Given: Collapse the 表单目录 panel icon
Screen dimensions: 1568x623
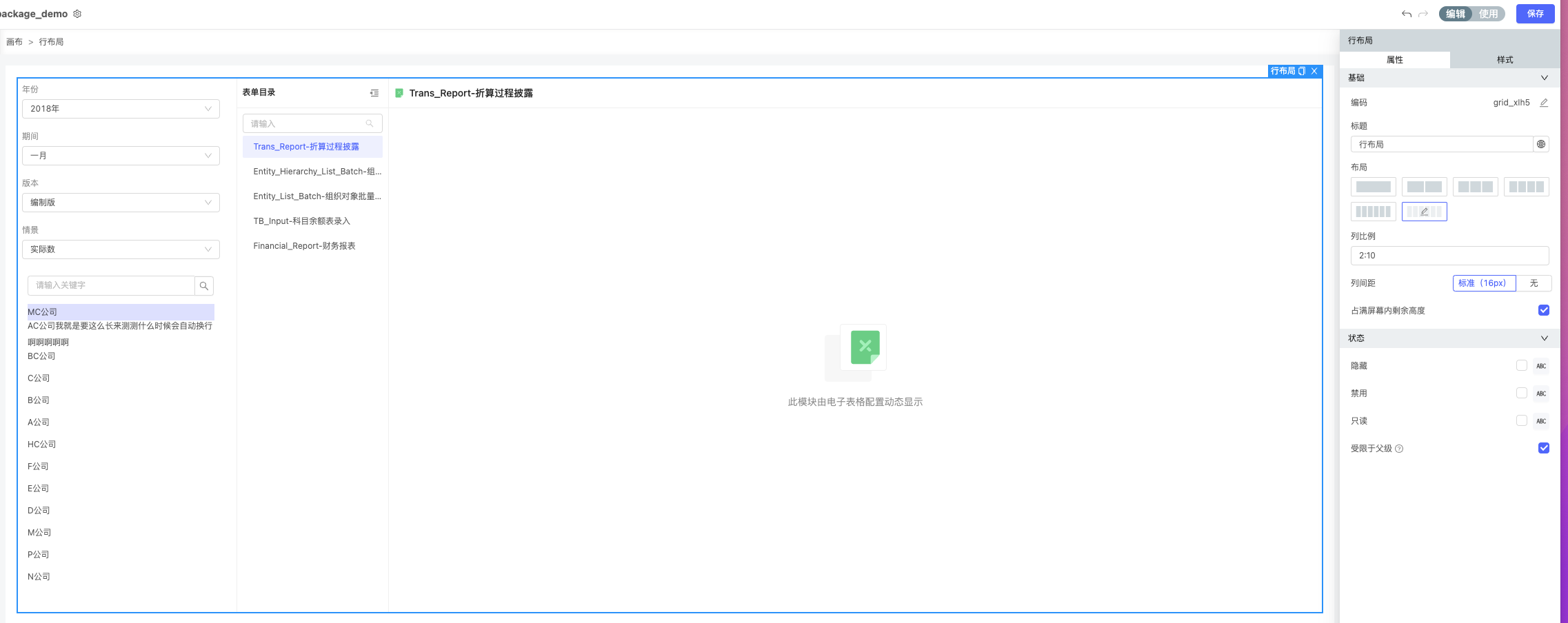Looking at the screenshot, I should (x=374, y=93).
